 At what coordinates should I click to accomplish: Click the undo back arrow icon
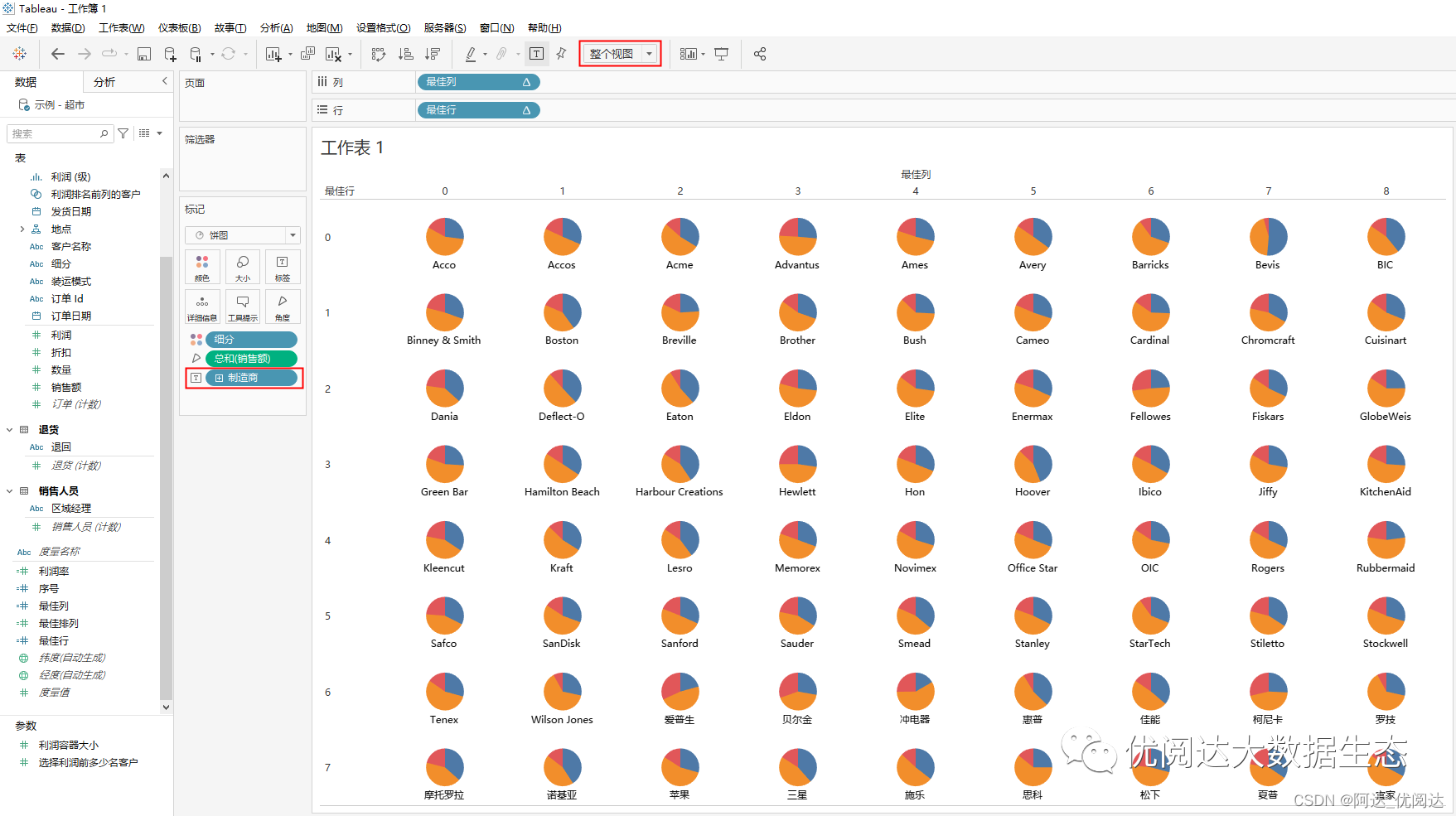click(x=57, y=54)
